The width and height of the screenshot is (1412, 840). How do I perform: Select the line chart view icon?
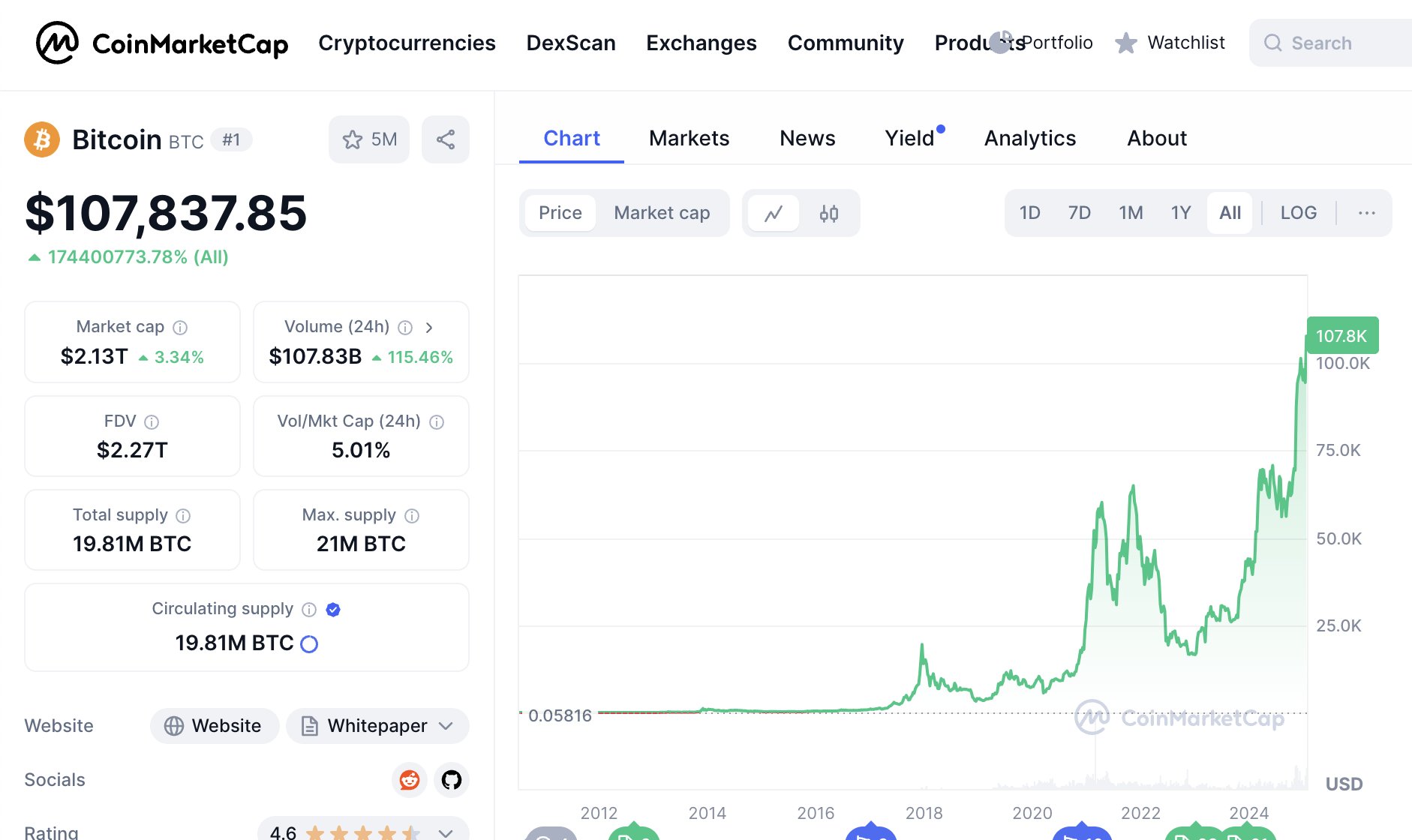click(x=774, y=214)
